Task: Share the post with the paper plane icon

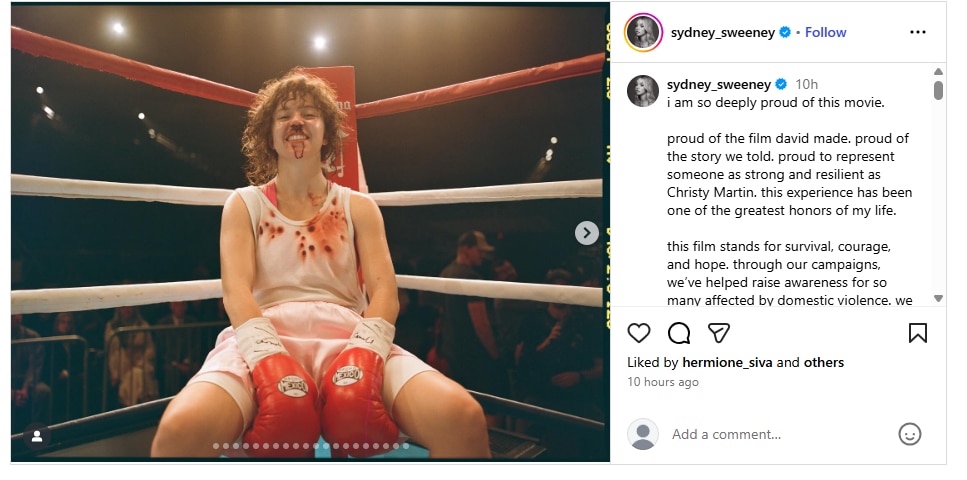Action: coord(718,333)
